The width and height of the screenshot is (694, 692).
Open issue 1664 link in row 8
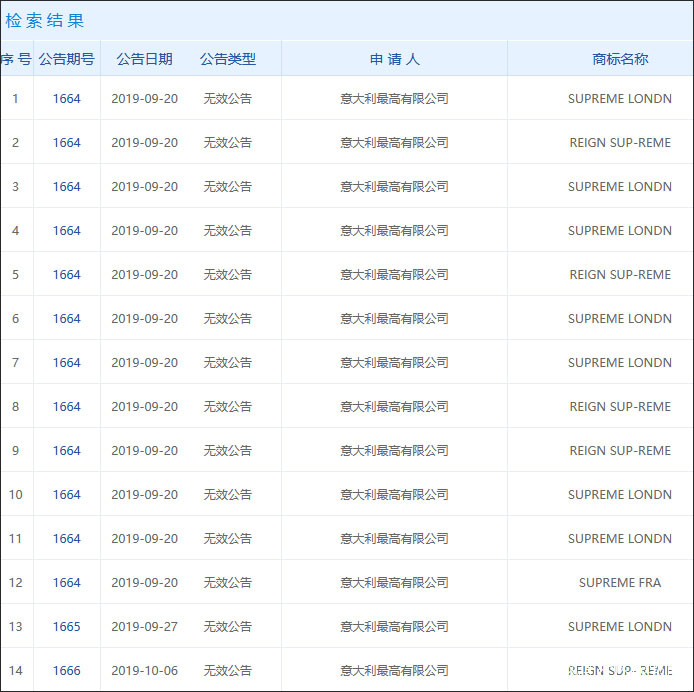coord(66,406)
